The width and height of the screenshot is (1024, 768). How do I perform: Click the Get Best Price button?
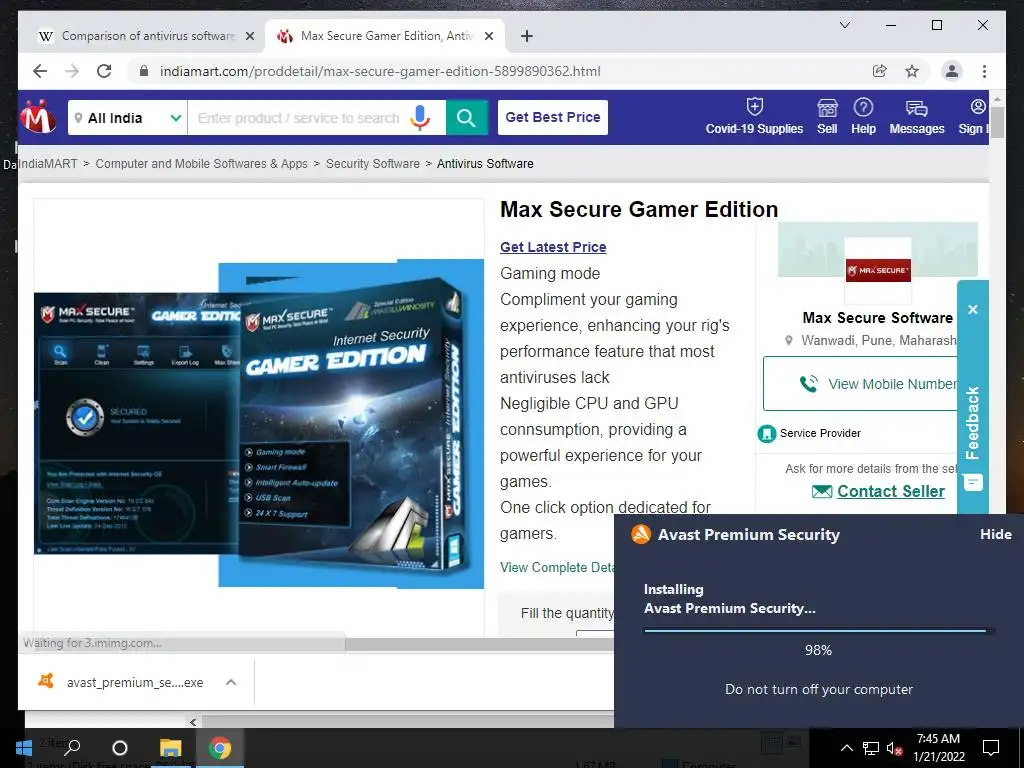[x=552, y=118]
